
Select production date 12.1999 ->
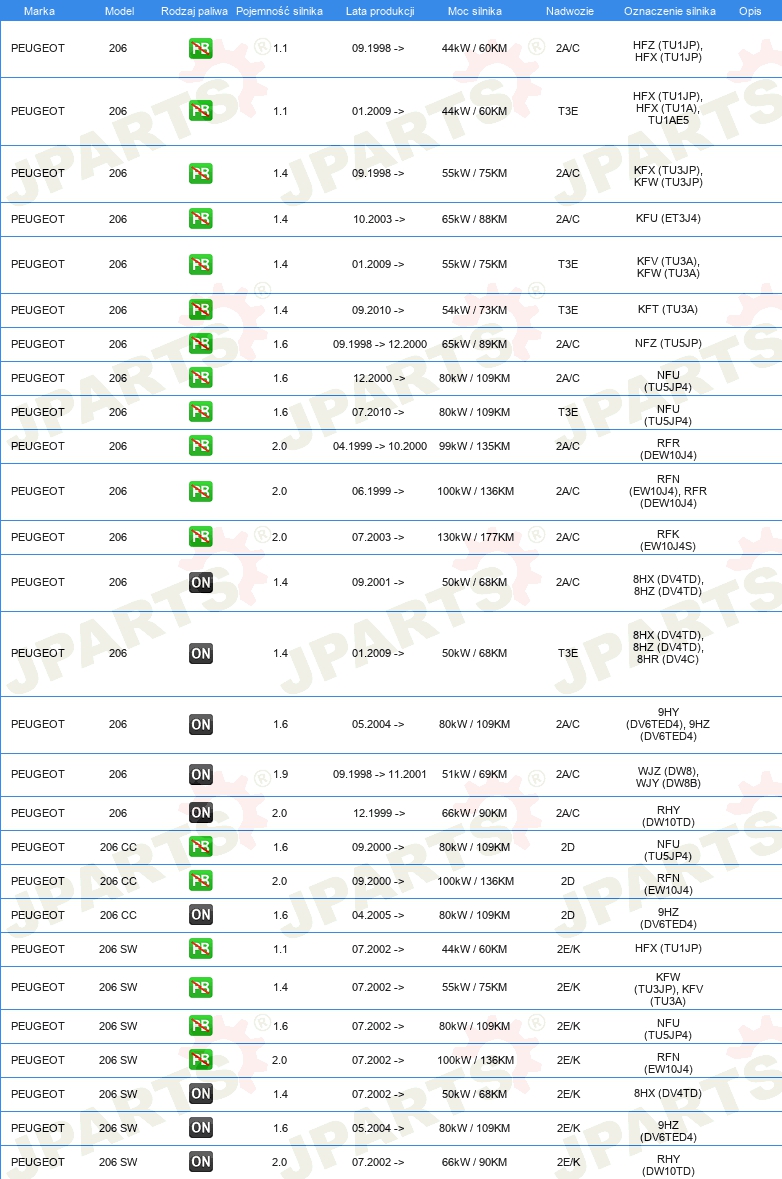coord(378,813)
